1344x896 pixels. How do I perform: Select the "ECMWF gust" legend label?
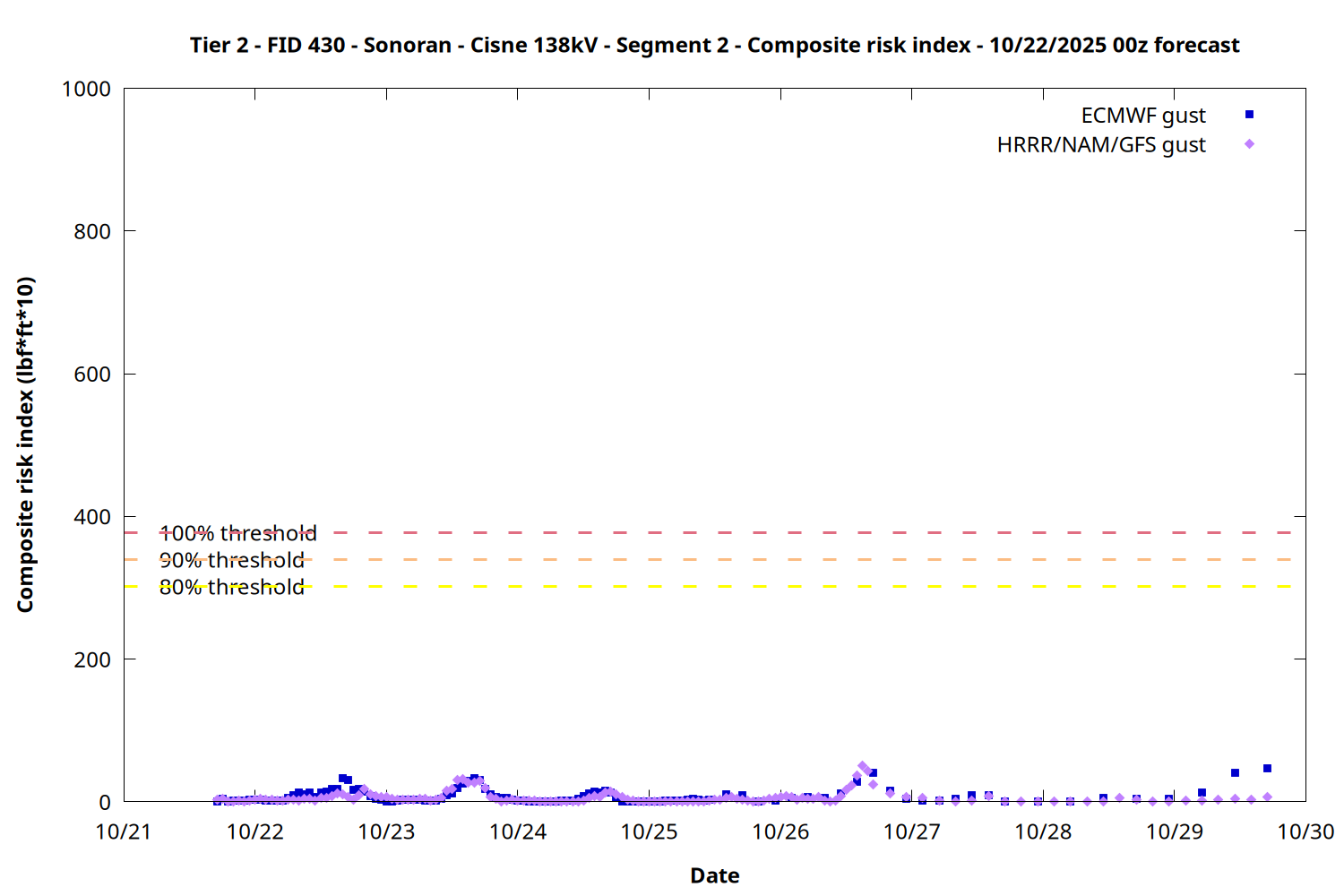[x=1142, y=116]
